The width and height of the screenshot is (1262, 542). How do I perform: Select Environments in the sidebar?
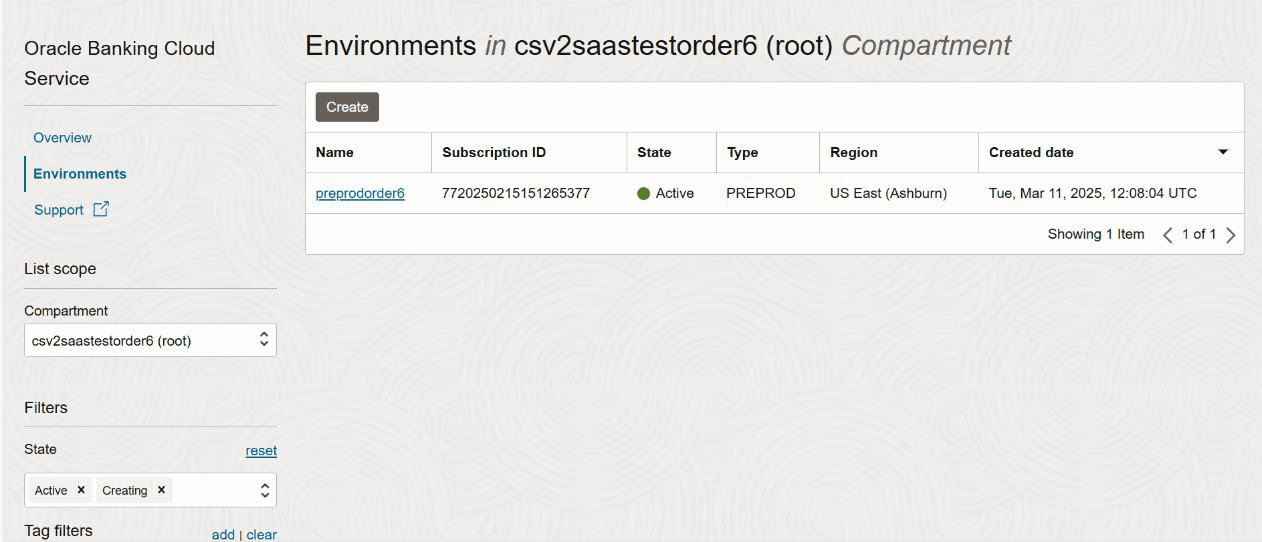tap(80, 174)
